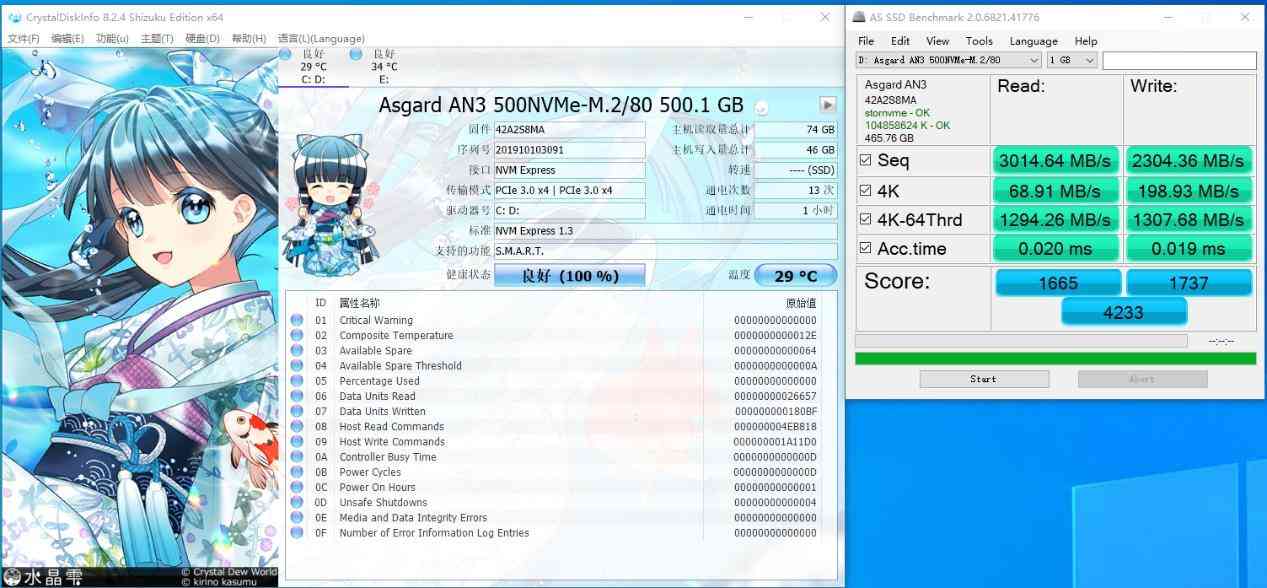Click the green benchmark progress bar
The height and width of the screenshot is (588, 1267).
pyautogui.click(x=1055, y=358)
